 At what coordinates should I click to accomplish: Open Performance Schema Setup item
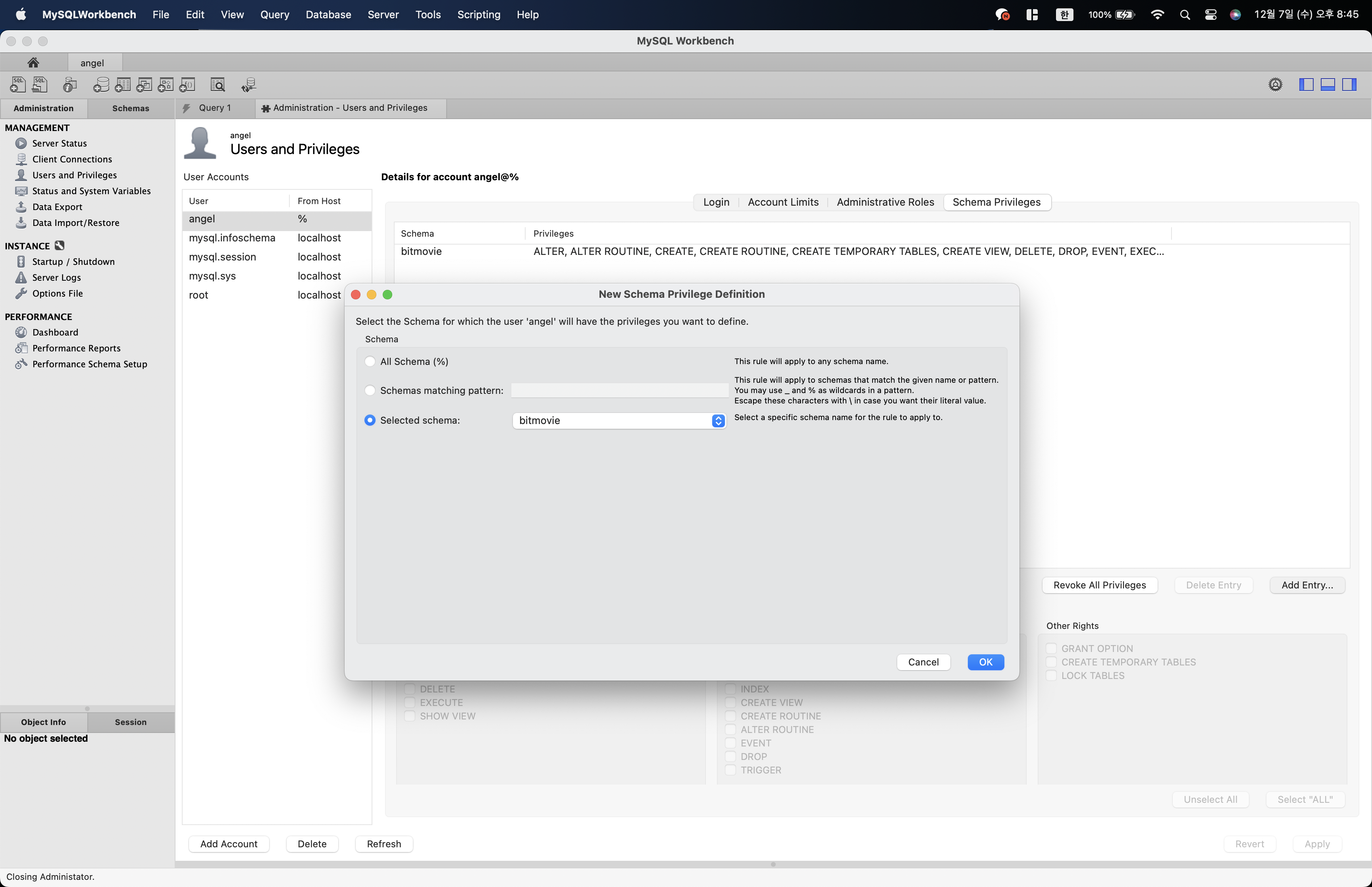click(x=89, y=364)
